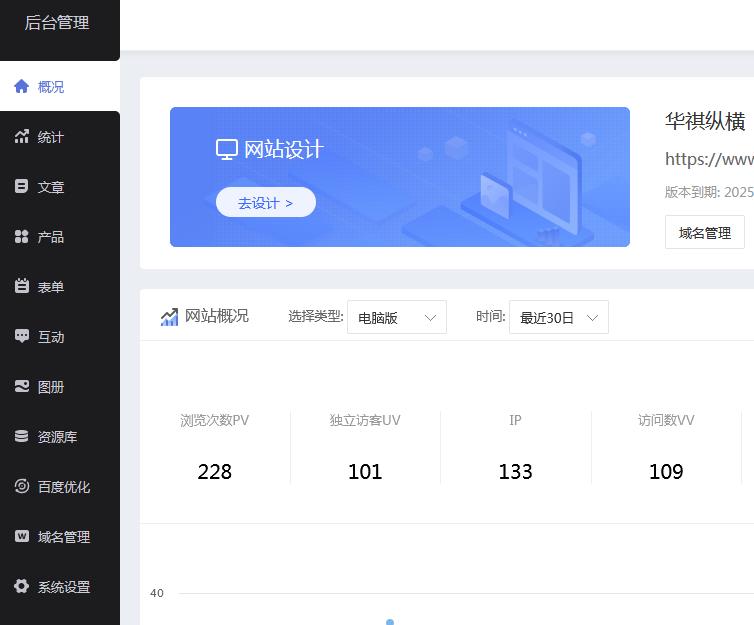Click the W icon for 域名管理
Image resolution: width=754 pixels, height=625 pixels.
22,536
